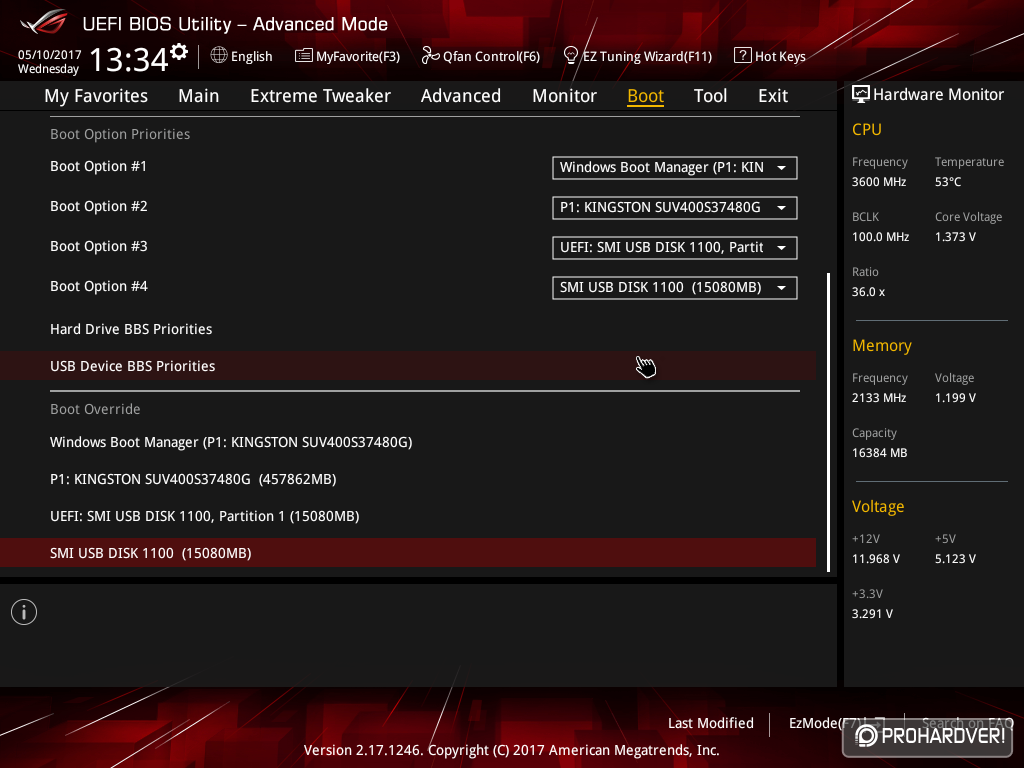The image size is (1024, 768).
Task: Click the memory voltage value 1.199 V
Action: coord(955,397)
